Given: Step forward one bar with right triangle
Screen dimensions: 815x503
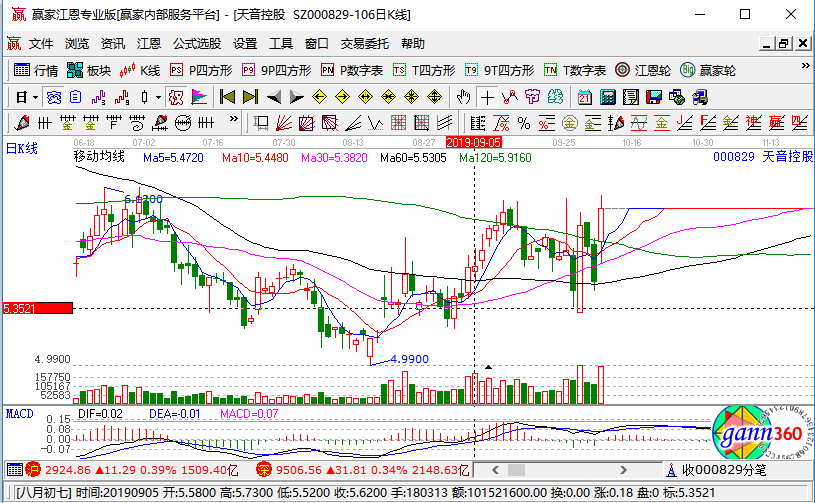Looking at the screenshot, I should [x=296, y=97].
